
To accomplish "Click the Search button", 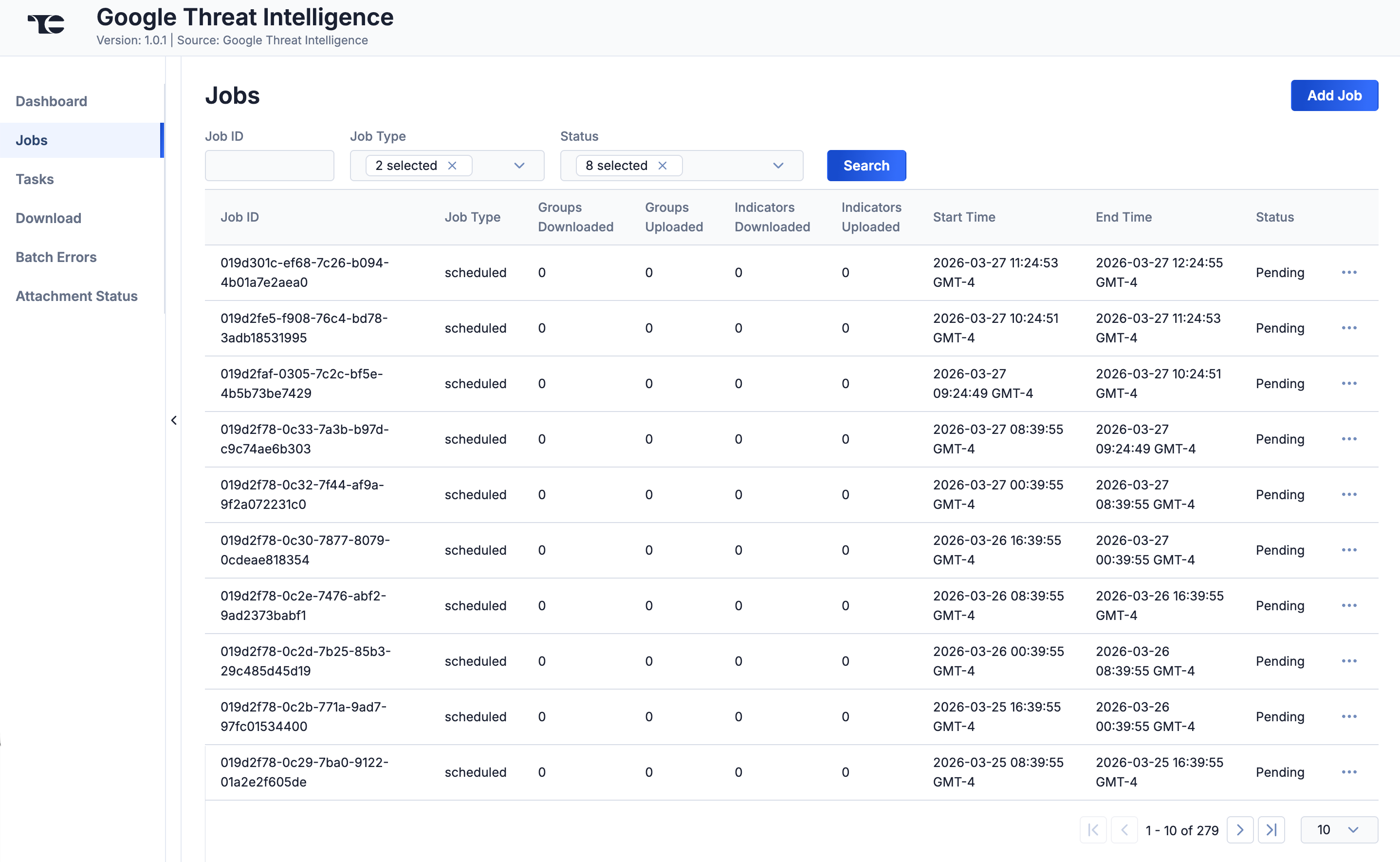I will (866, 165).
